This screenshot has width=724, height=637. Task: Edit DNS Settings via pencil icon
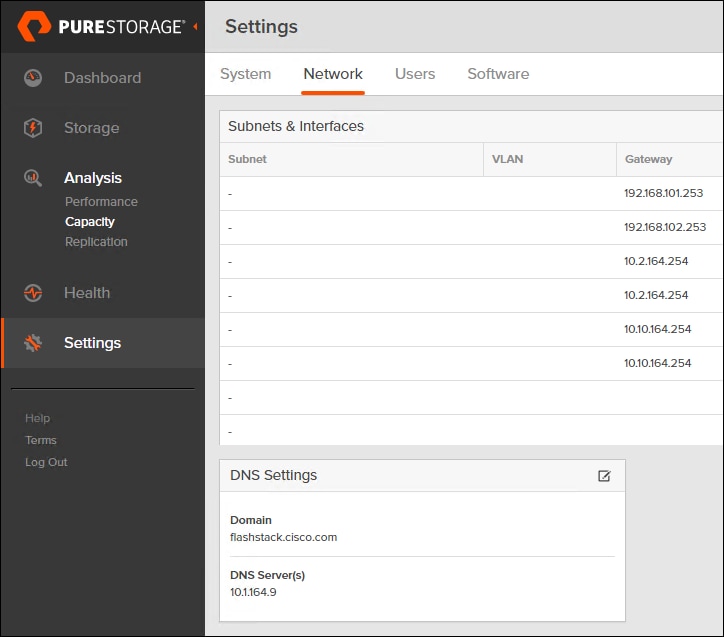604,476
